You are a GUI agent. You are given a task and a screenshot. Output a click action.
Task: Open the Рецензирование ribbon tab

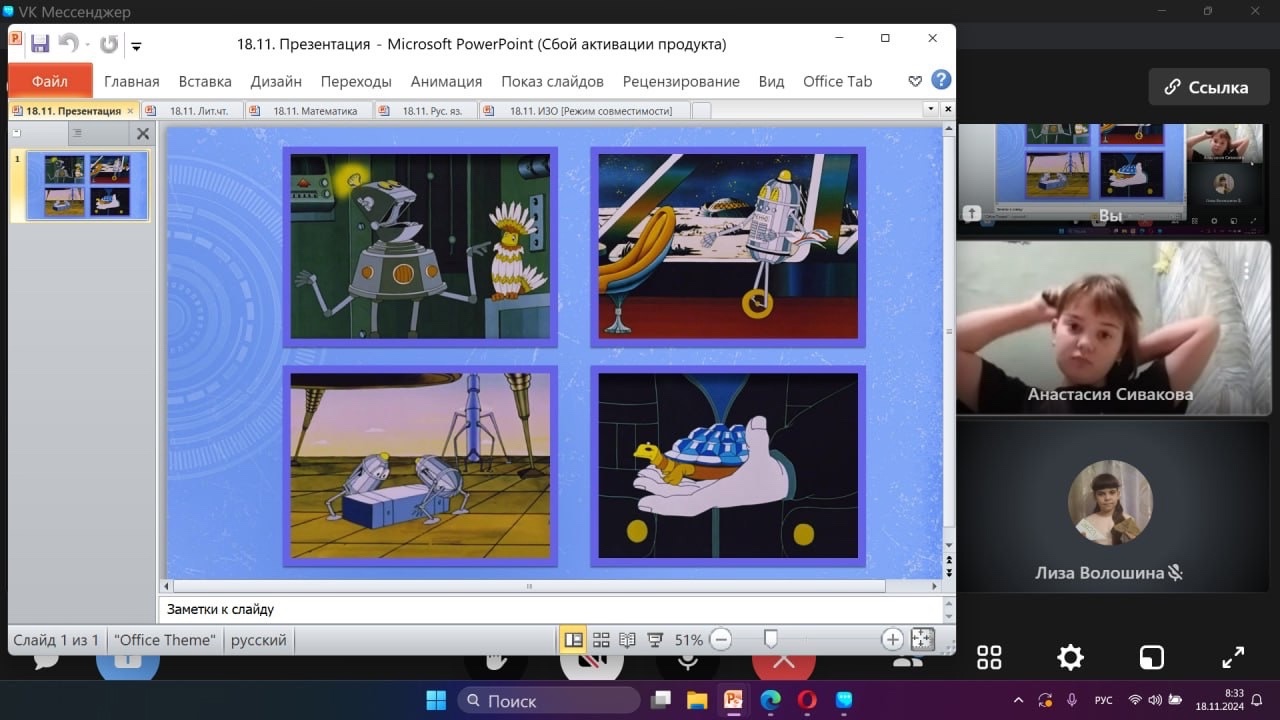tap(681, 82)
